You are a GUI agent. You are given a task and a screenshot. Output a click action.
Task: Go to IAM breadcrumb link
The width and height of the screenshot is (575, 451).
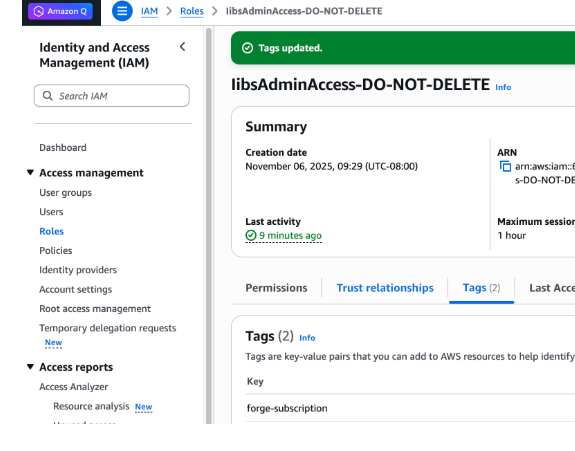point(149,11)
